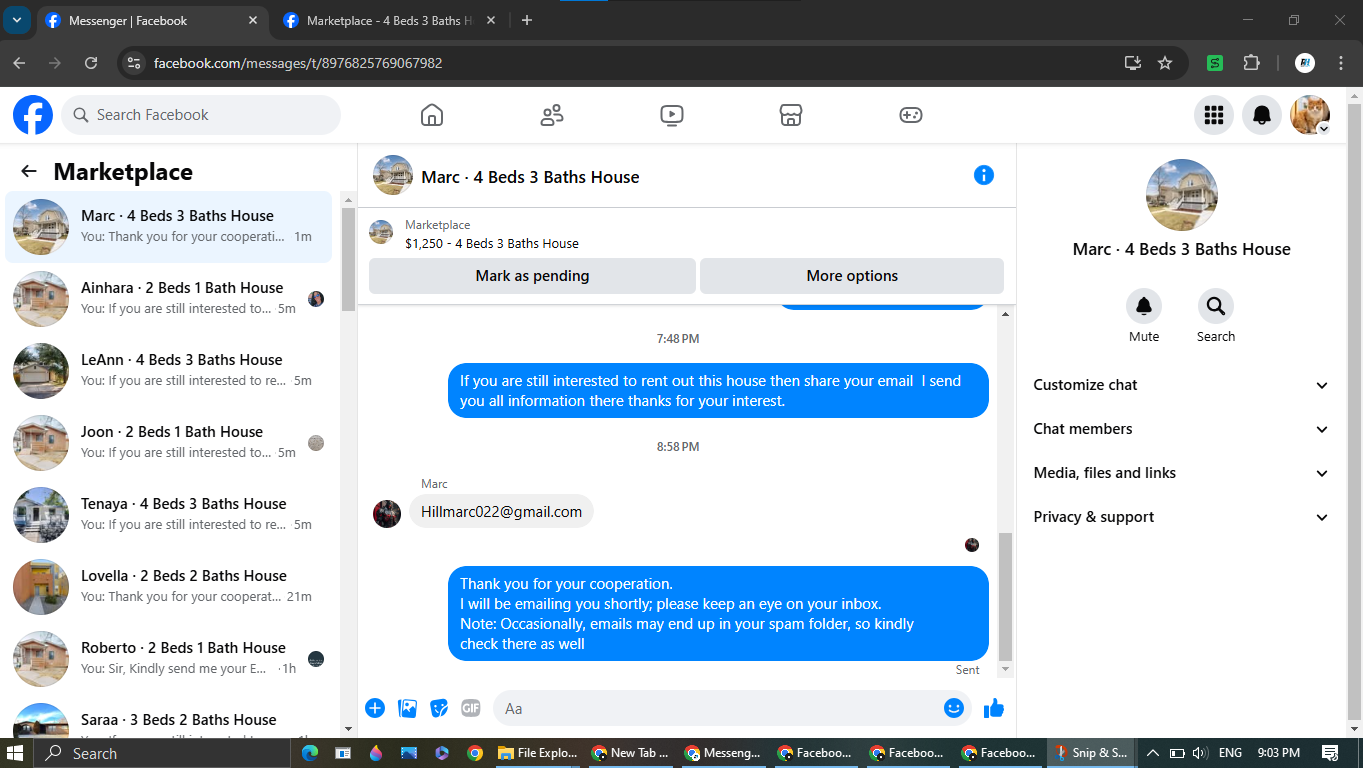Open the Friends icon in the top navigation

(552, 115)
